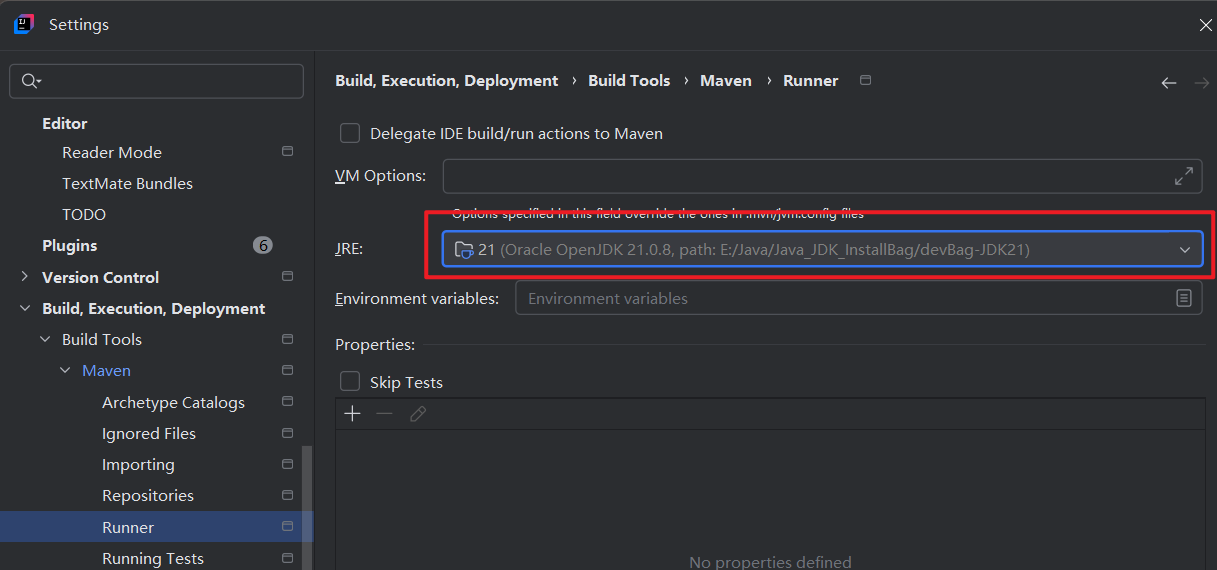
Task: Select Build, Execution, Deployment breadcrumb
Action: pyautogui.click(x=446, y=80)
